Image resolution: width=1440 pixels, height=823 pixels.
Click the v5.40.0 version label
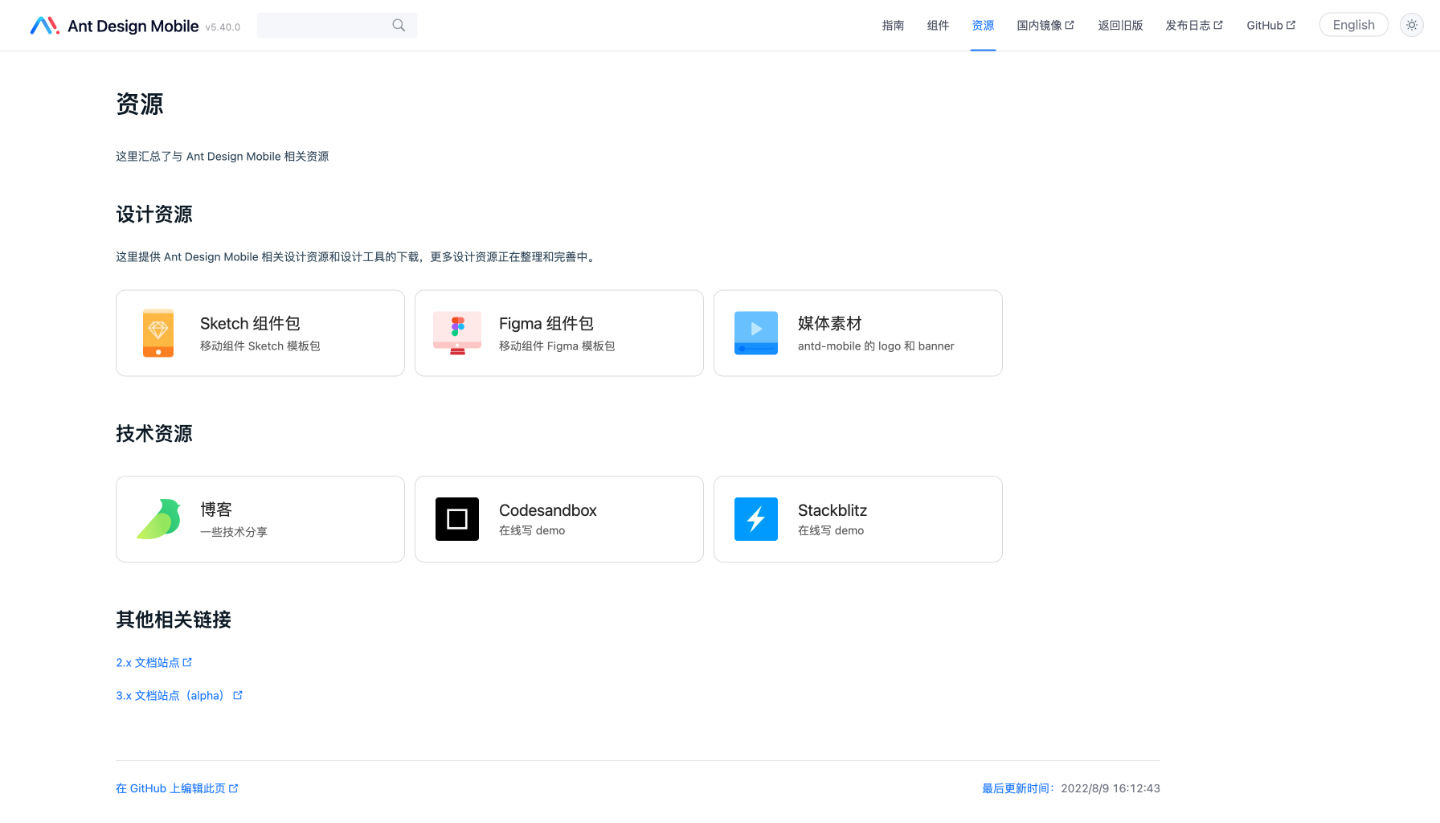[223, 27]
